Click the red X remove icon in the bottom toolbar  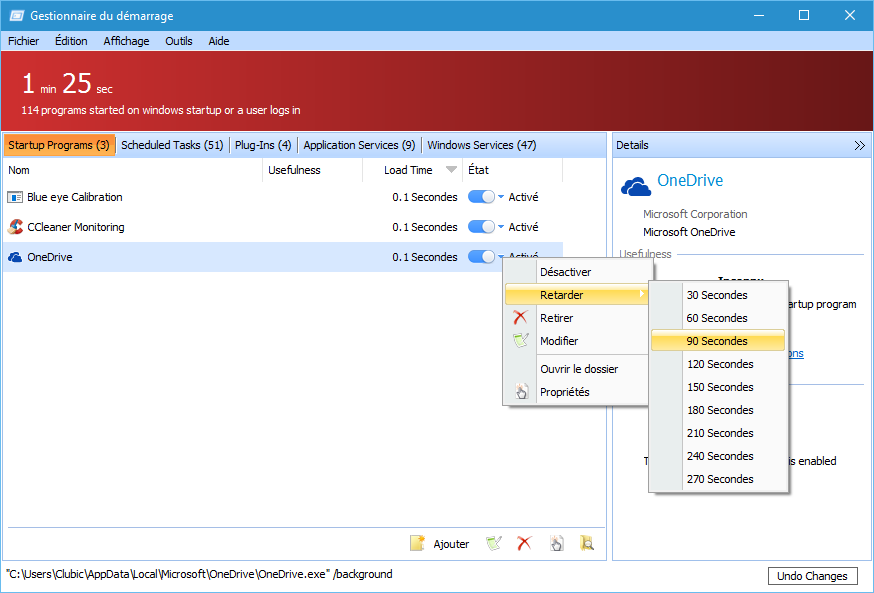point(523,544)
